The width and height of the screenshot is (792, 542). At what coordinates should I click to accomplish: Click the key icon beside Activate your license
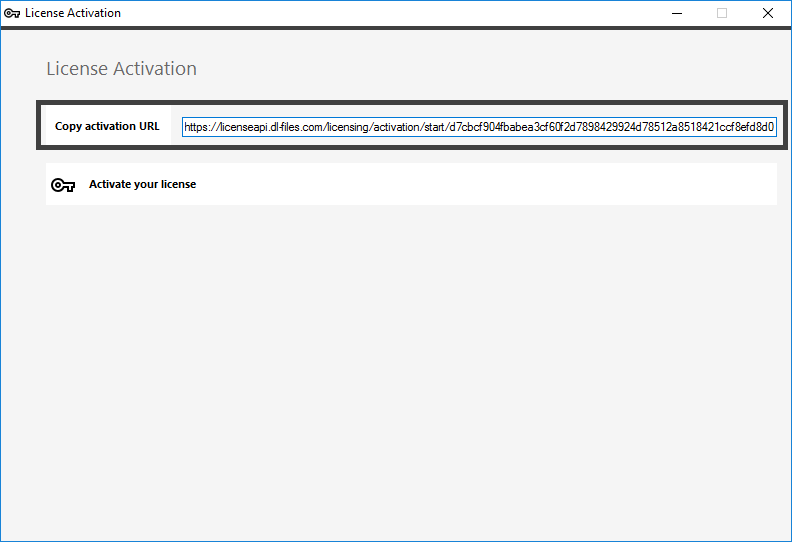pyautogui.click(x=63, y=185)
